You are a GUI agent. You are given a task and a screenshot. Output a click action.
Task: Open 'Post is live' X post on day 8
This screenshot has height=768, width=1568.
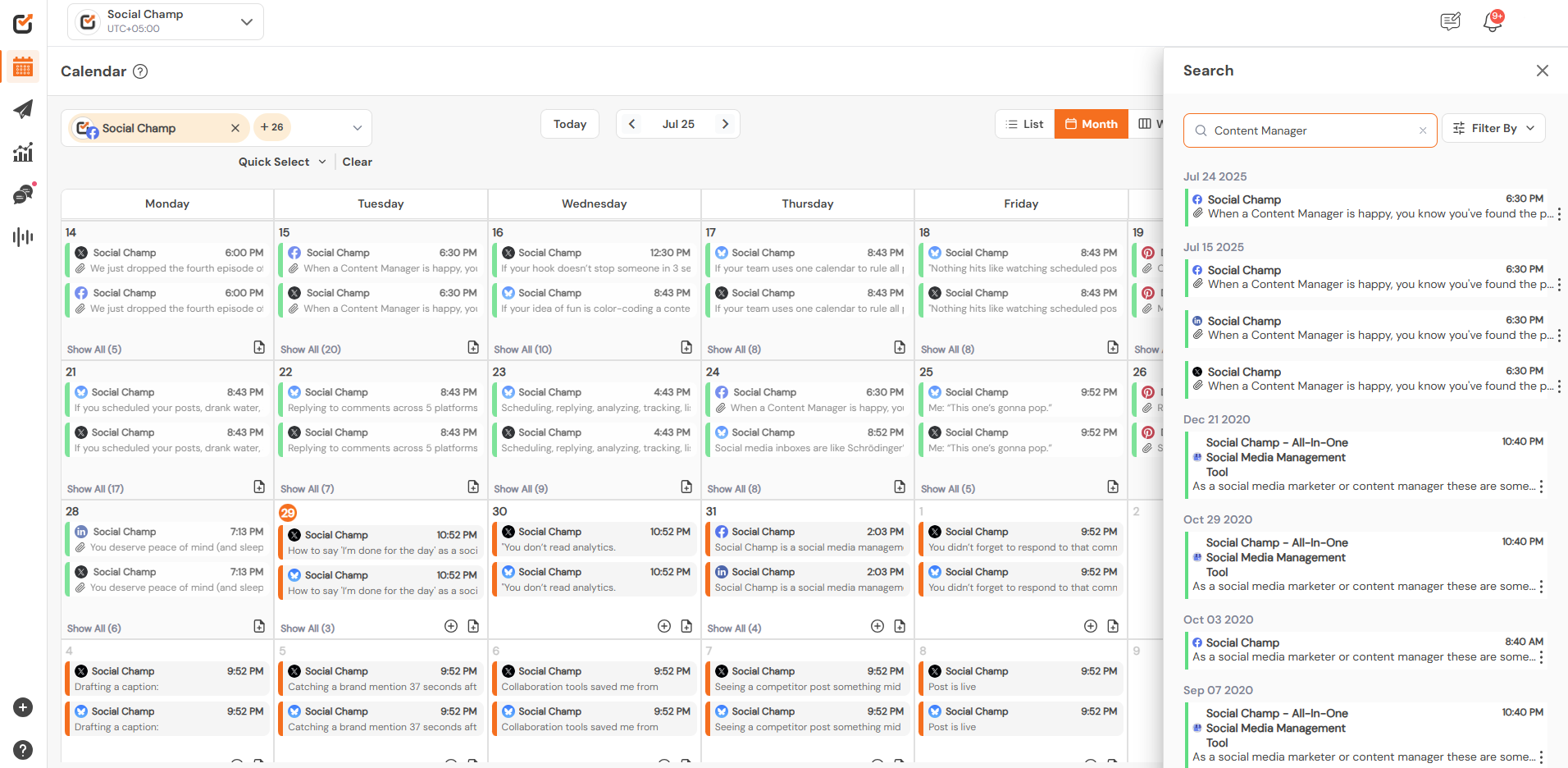click(1021, 679)
